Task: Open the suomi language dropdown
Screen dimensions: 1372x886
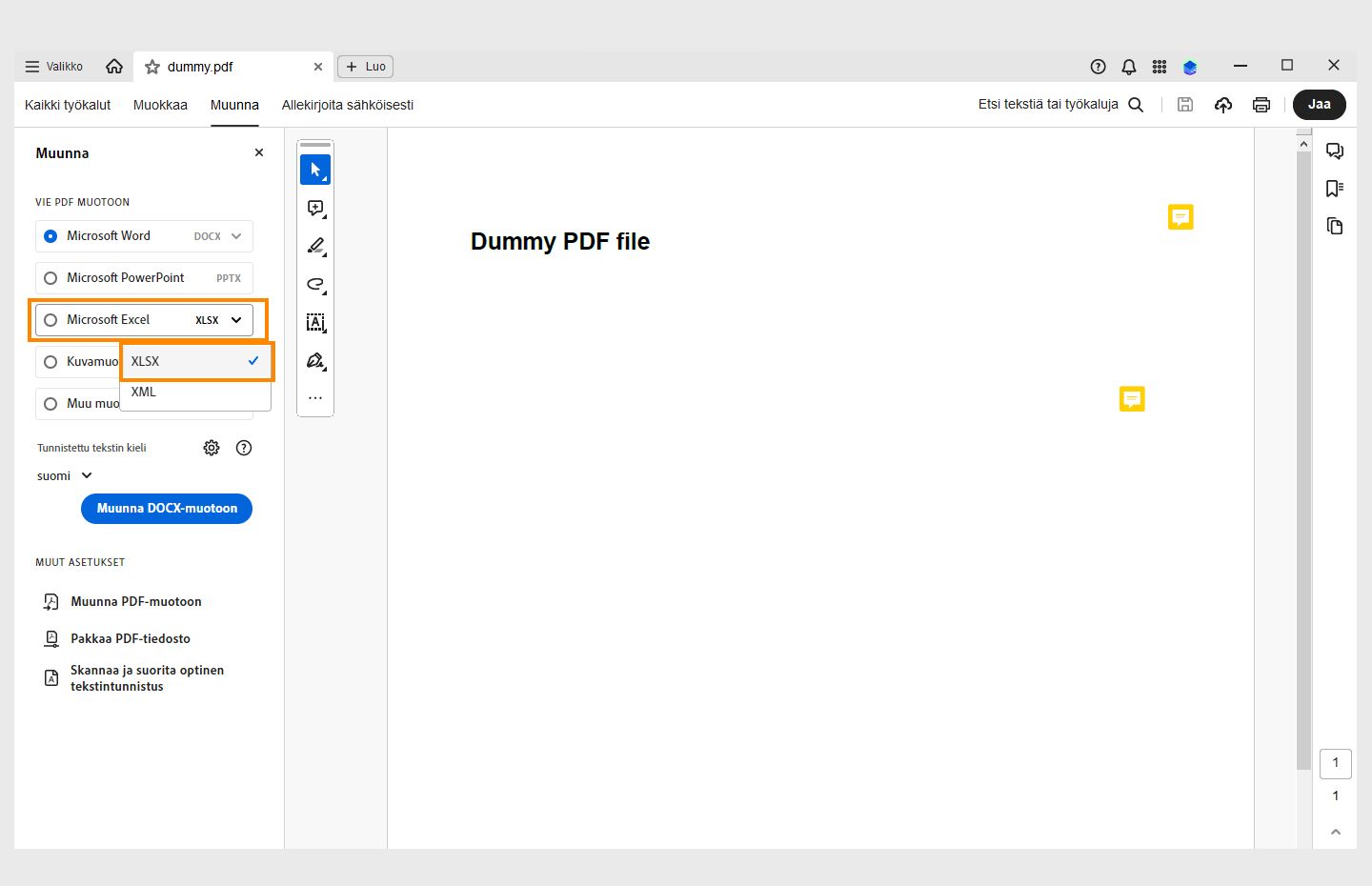Action: click(65, 475)
